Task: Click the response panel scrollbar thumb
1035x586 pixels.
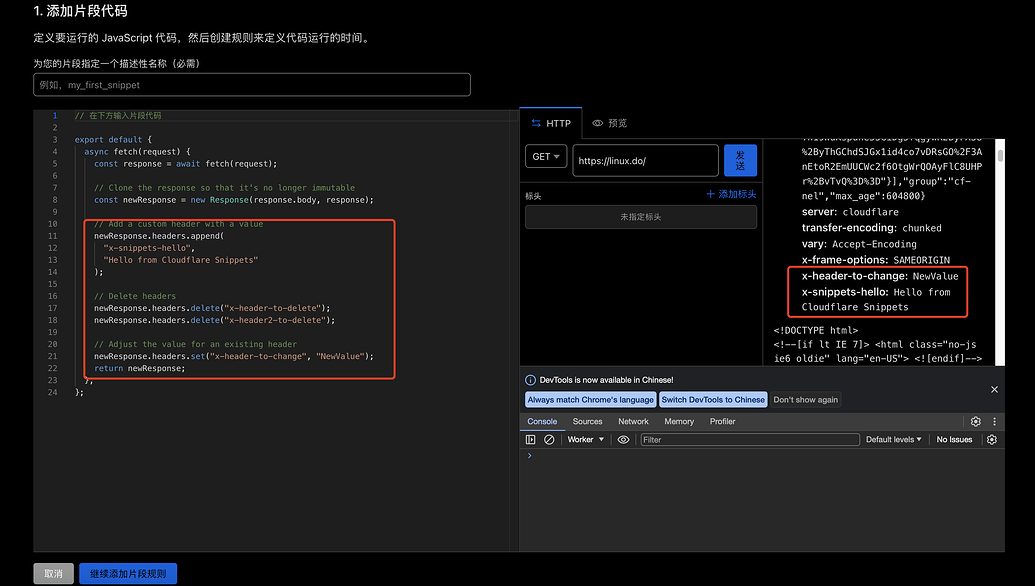Action: pyautogui.click(x=1000, y=156)
